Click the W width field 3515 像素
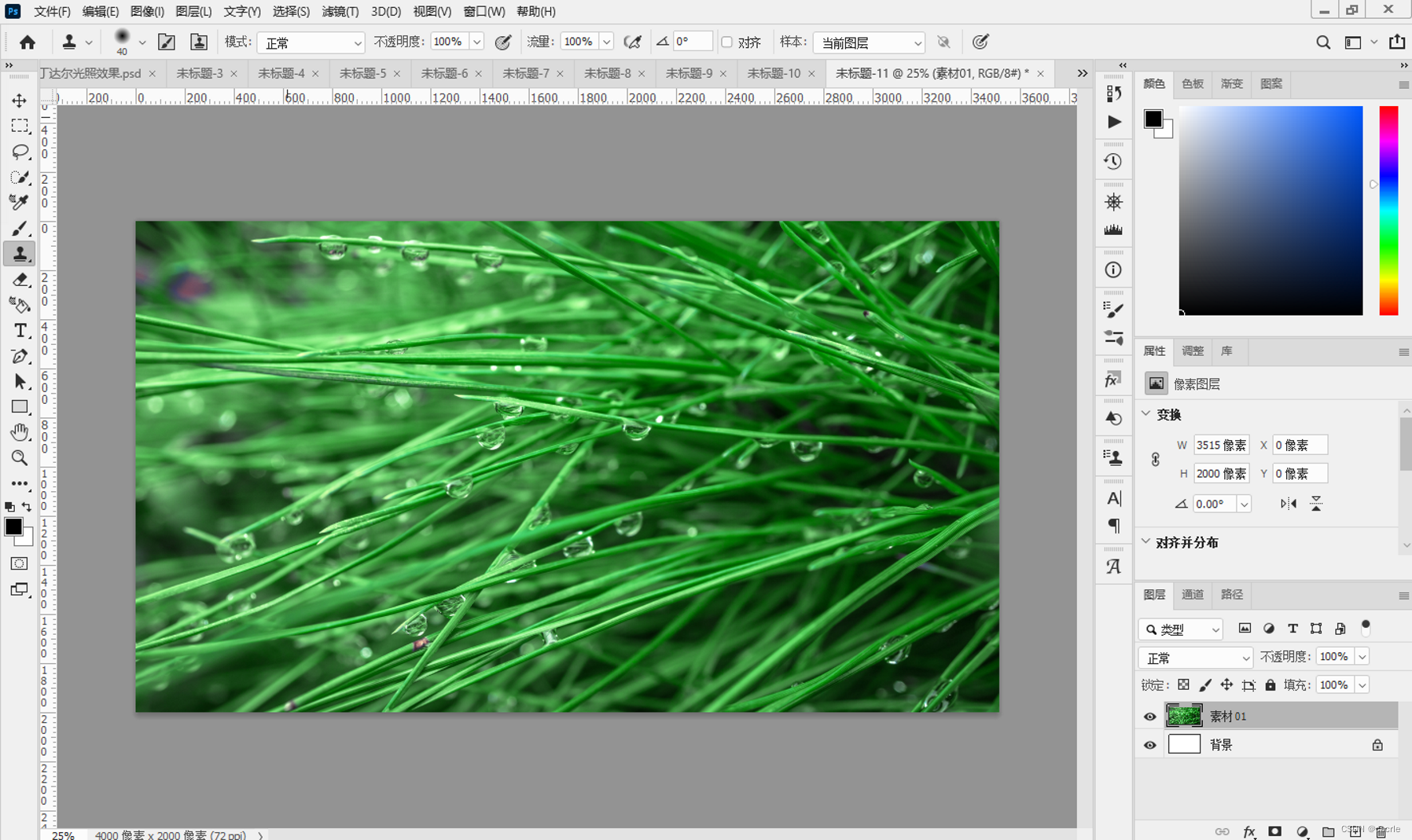This screenshot has width=1412, height=840. [x=1221, y=445]
